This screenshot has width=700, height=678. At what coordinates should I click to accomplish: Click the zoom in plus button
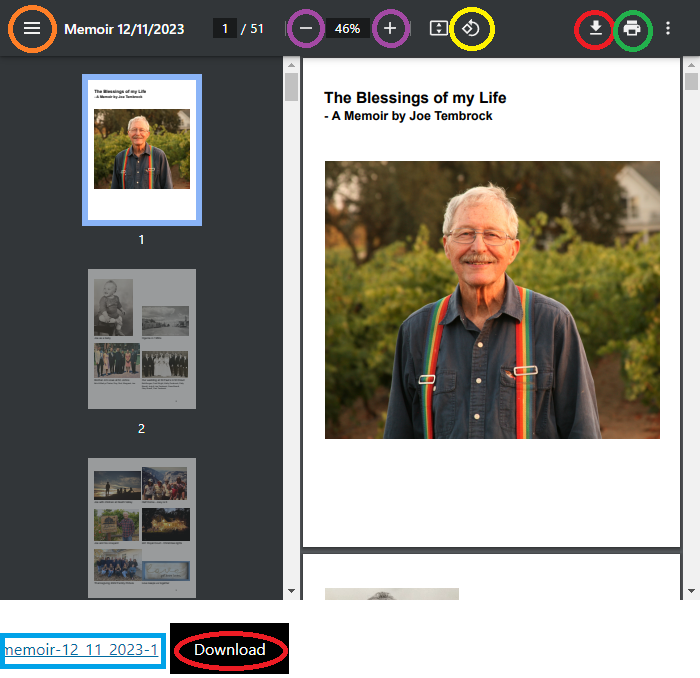pyautogui.click(x=390, y=29)
